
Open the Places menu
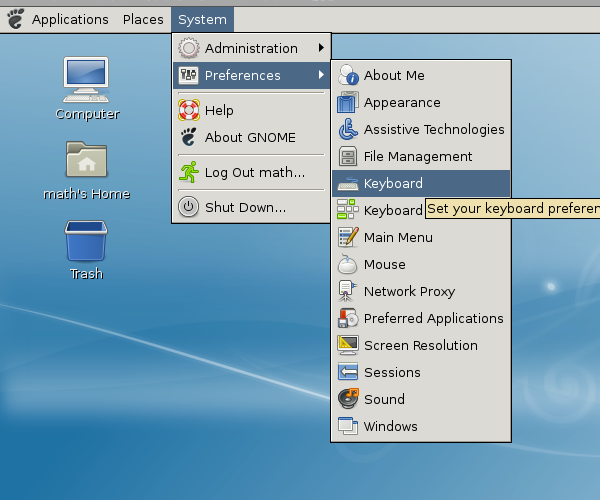tap(143, 19)
